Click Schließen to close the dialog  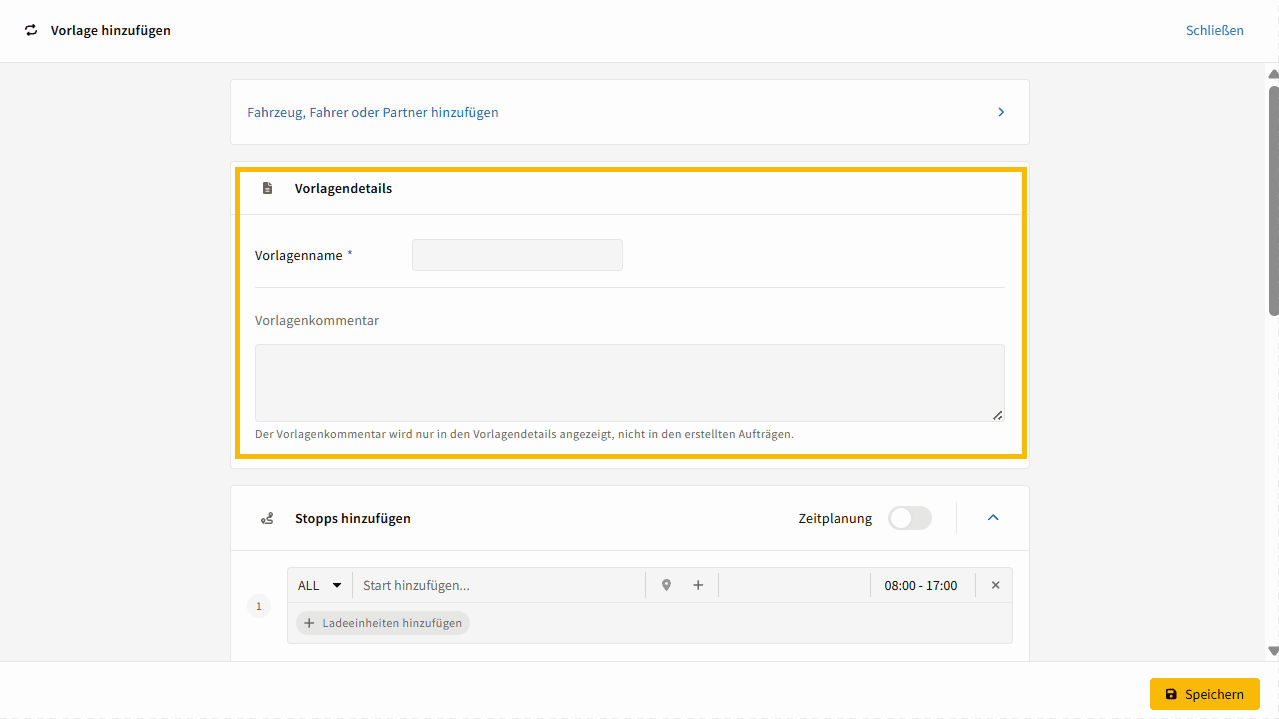pyautogui.click(x=1214, y=30)
